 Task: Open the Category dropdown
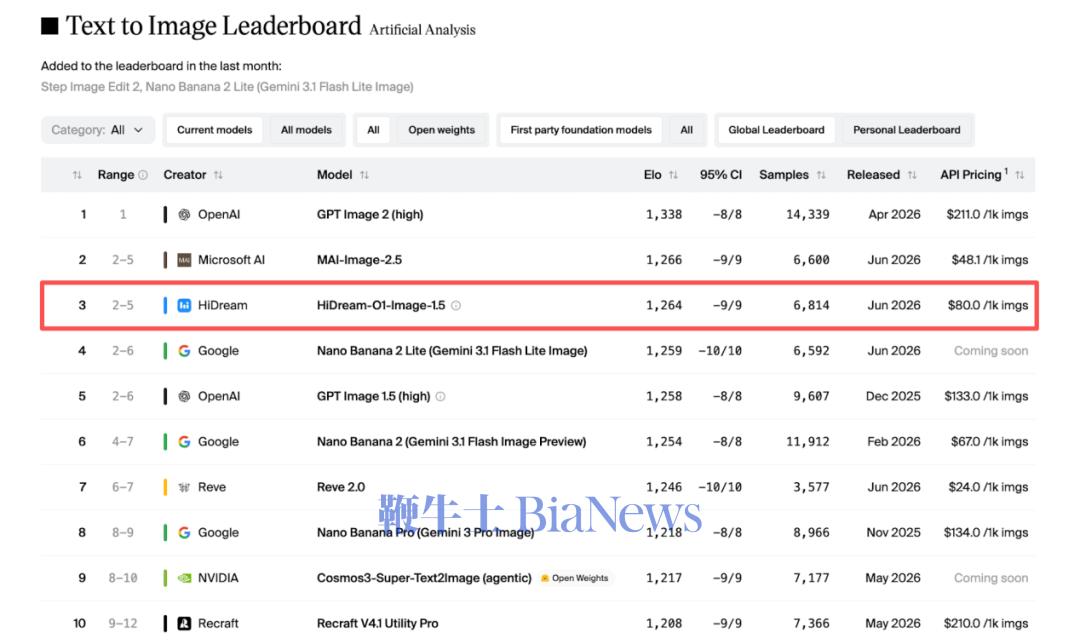click(x=97, y=129)
